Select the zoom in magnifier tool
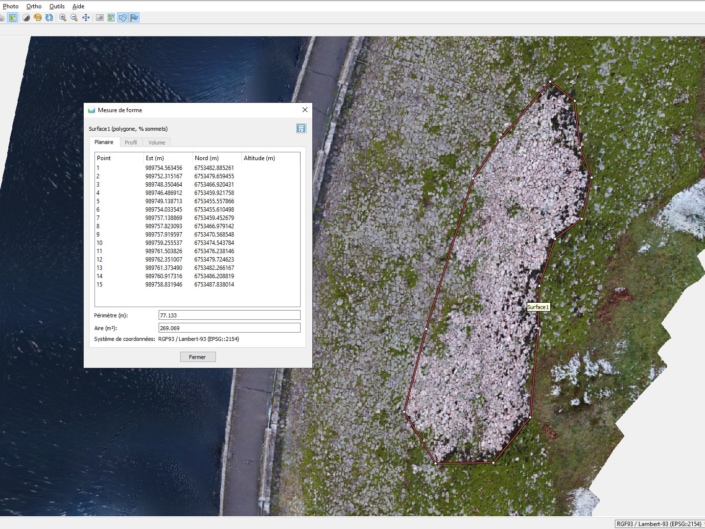The width and height of the screenshot is (705, 529). pos(63,17)
